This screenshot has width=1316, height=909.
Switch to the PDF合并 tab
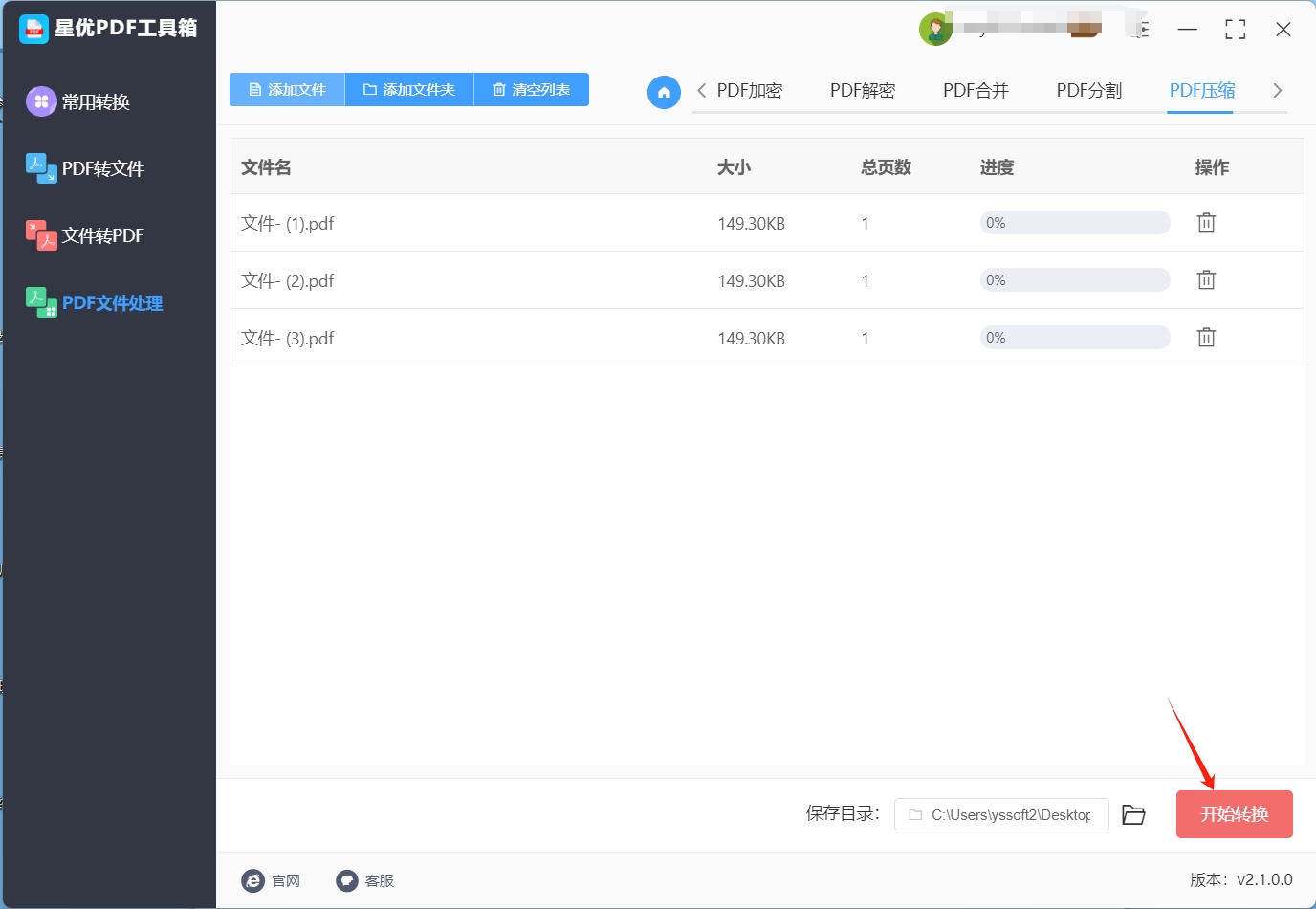(x=976, y=90)
